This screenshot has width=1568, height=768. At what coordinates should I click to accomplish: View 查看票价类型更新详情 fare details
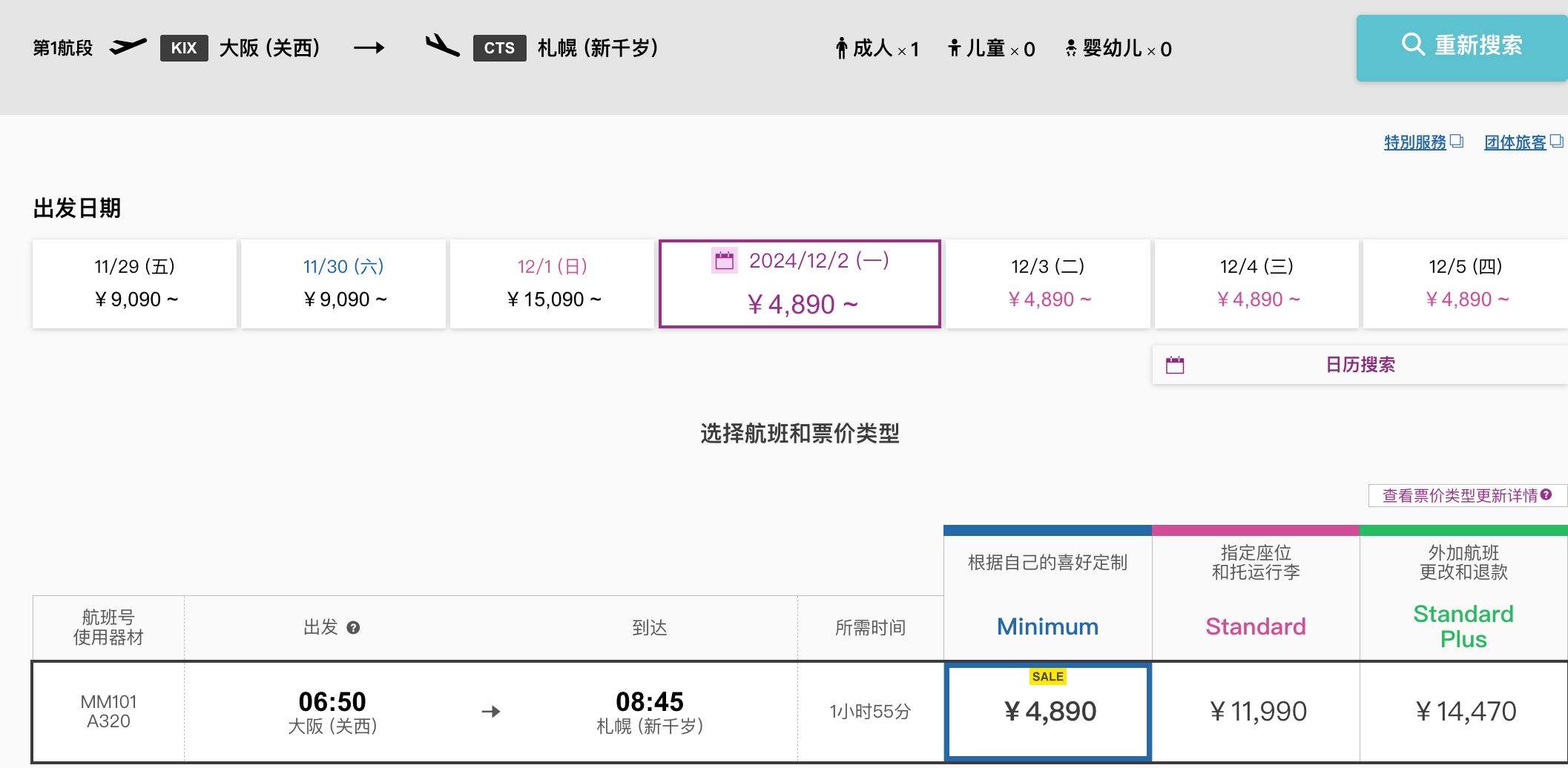pos(1468,495)
